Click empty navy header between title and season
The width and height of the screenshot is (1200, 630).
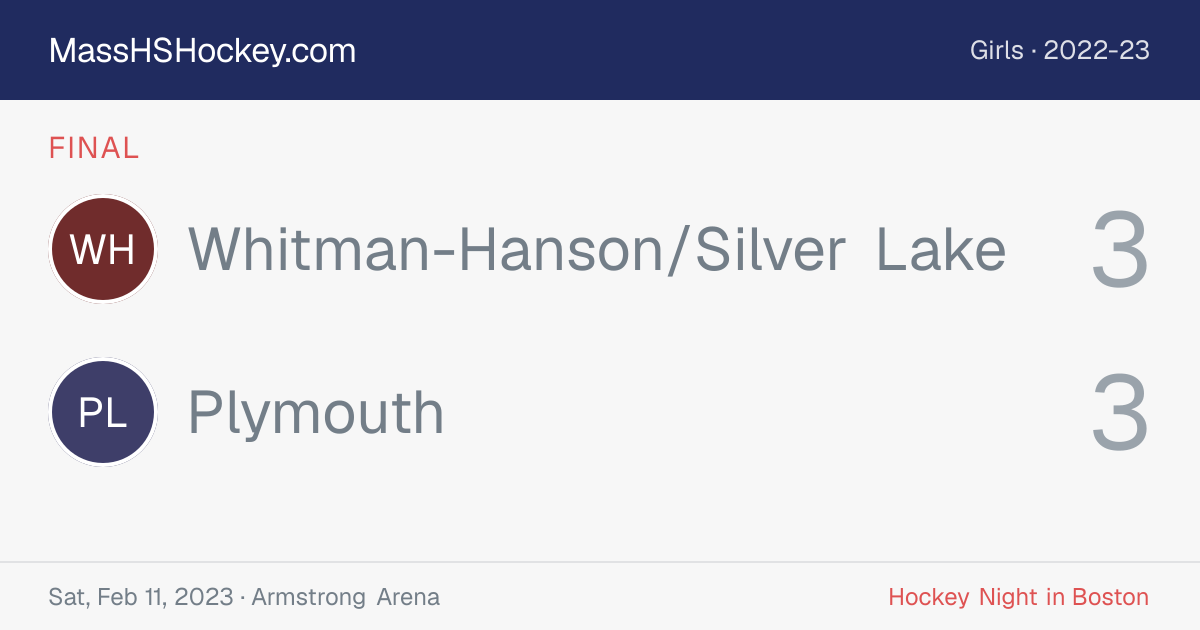660,51
